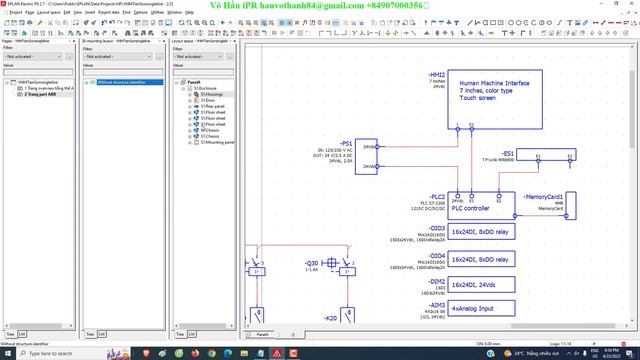Click the ... button in Layout space panel
640x360 pixels.
pyautogui.click(x=230, y=56)
